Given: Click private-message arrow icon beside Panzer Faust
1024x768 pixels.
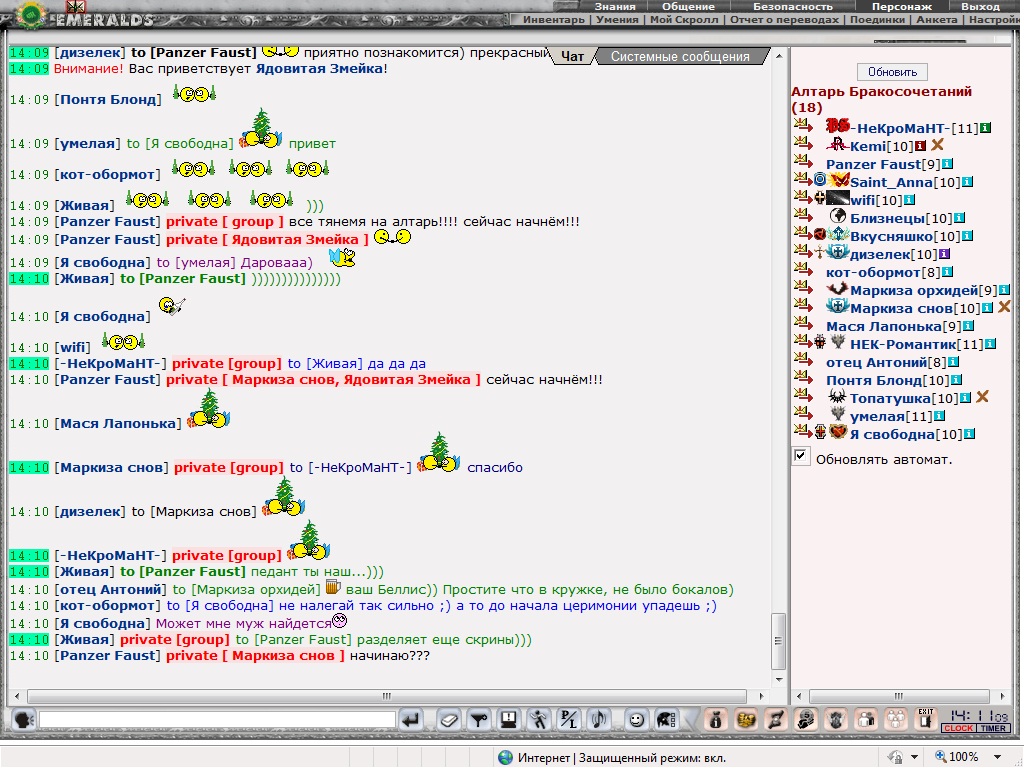Looking at the screenshot, I should [x=803, y=160].
